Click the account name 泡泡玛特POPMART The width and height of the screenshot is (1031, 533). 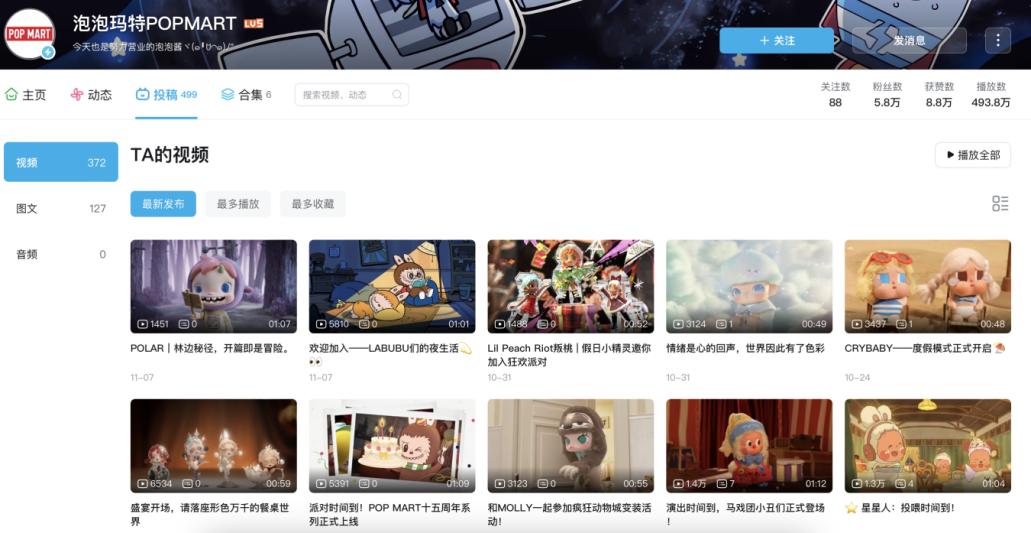155,24
